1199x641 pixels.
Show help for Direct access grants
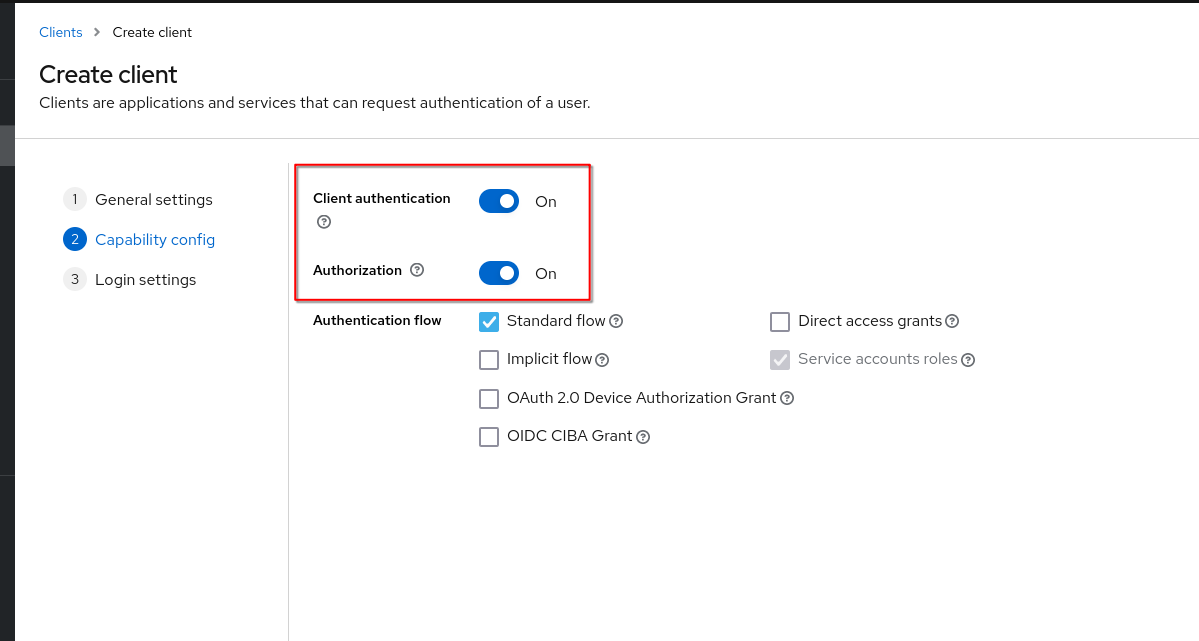952,321
